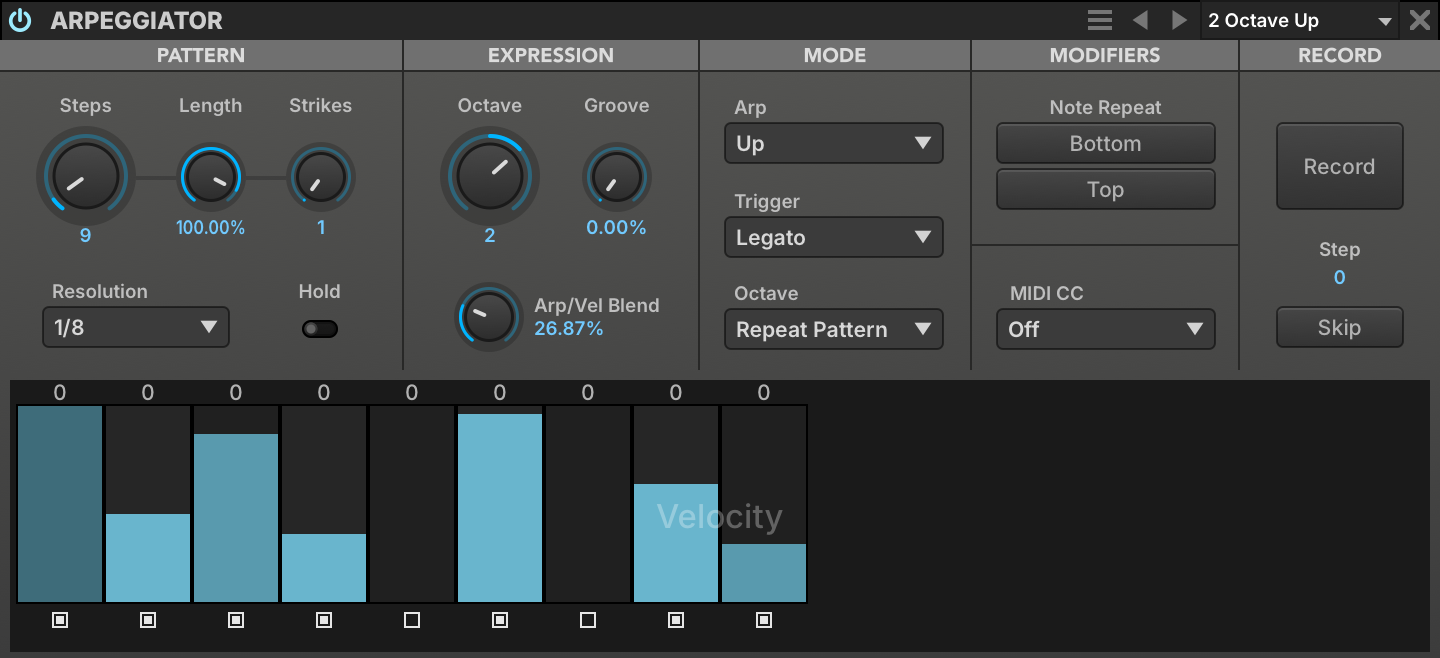Viewport: 1440px width, 658px height.
Task: Click the Note Repeat Bottom button
Action: 1106,143
